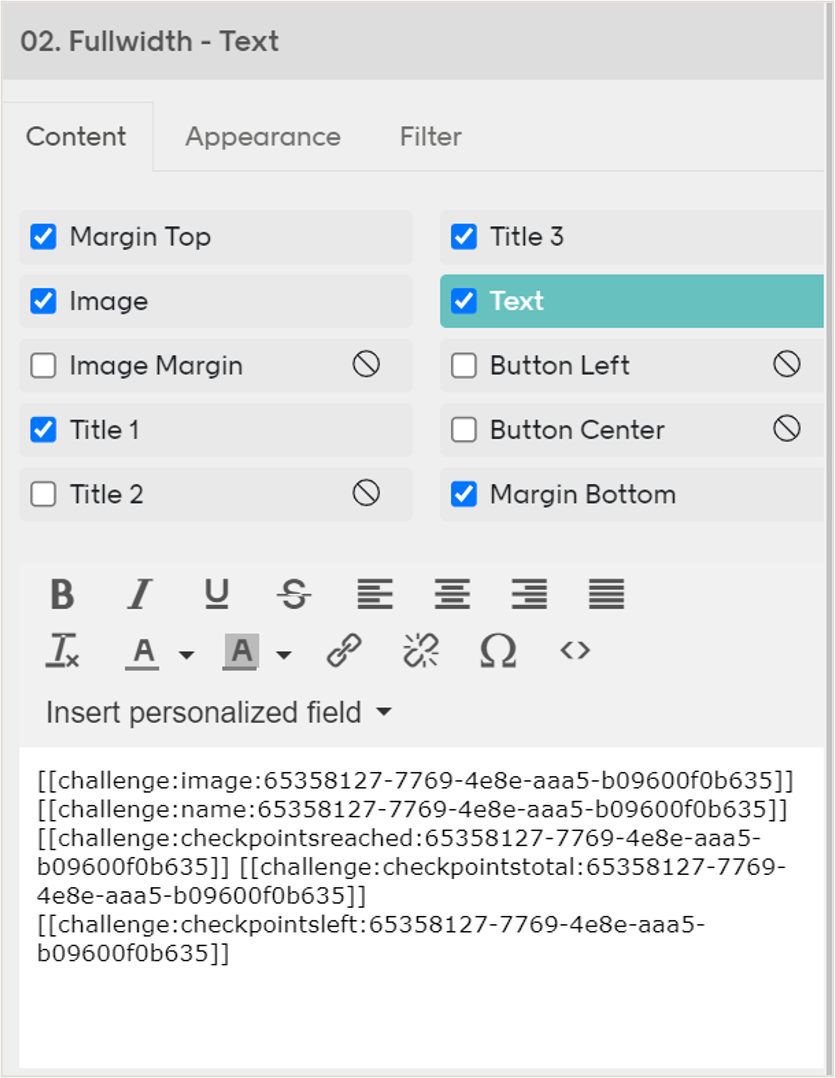Expand the background highlight color dropdown arrow
Screen dimensions: 835x1078
click(284, 655)
